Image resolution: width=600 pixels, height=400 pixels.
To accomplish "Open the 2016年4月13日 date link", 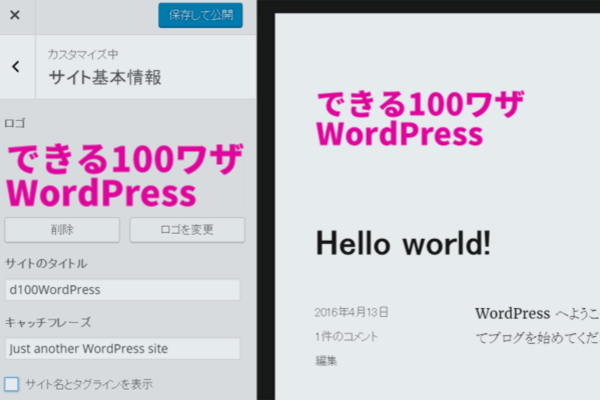I will point(351,312).
